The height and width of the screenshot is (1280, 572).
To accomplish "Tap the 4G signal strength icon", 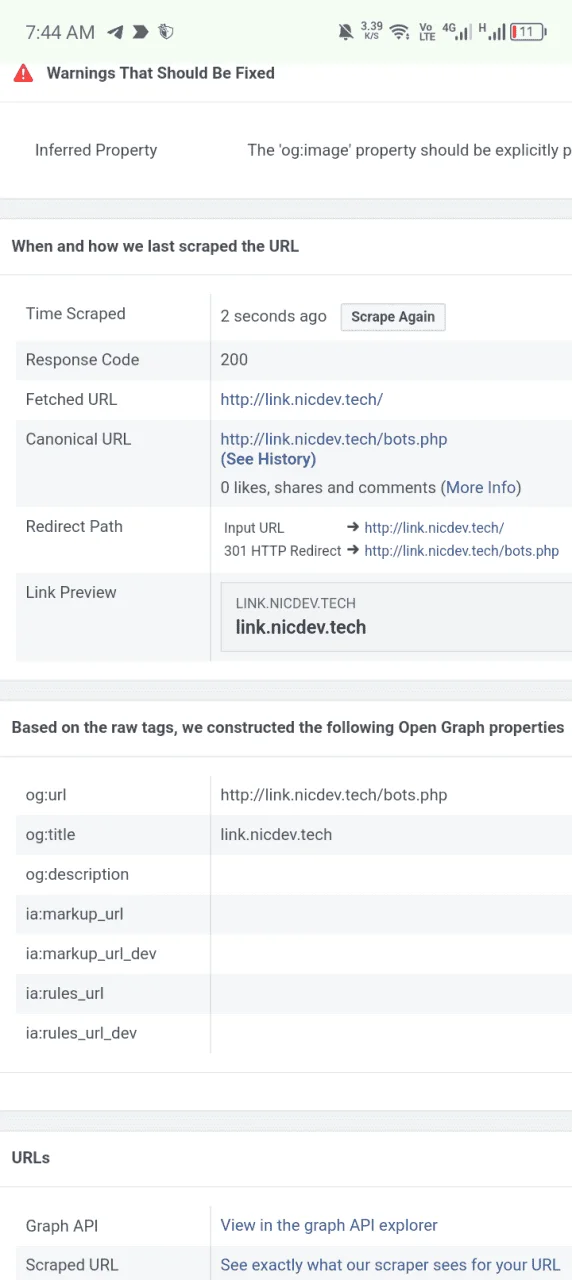I will 457,32.
